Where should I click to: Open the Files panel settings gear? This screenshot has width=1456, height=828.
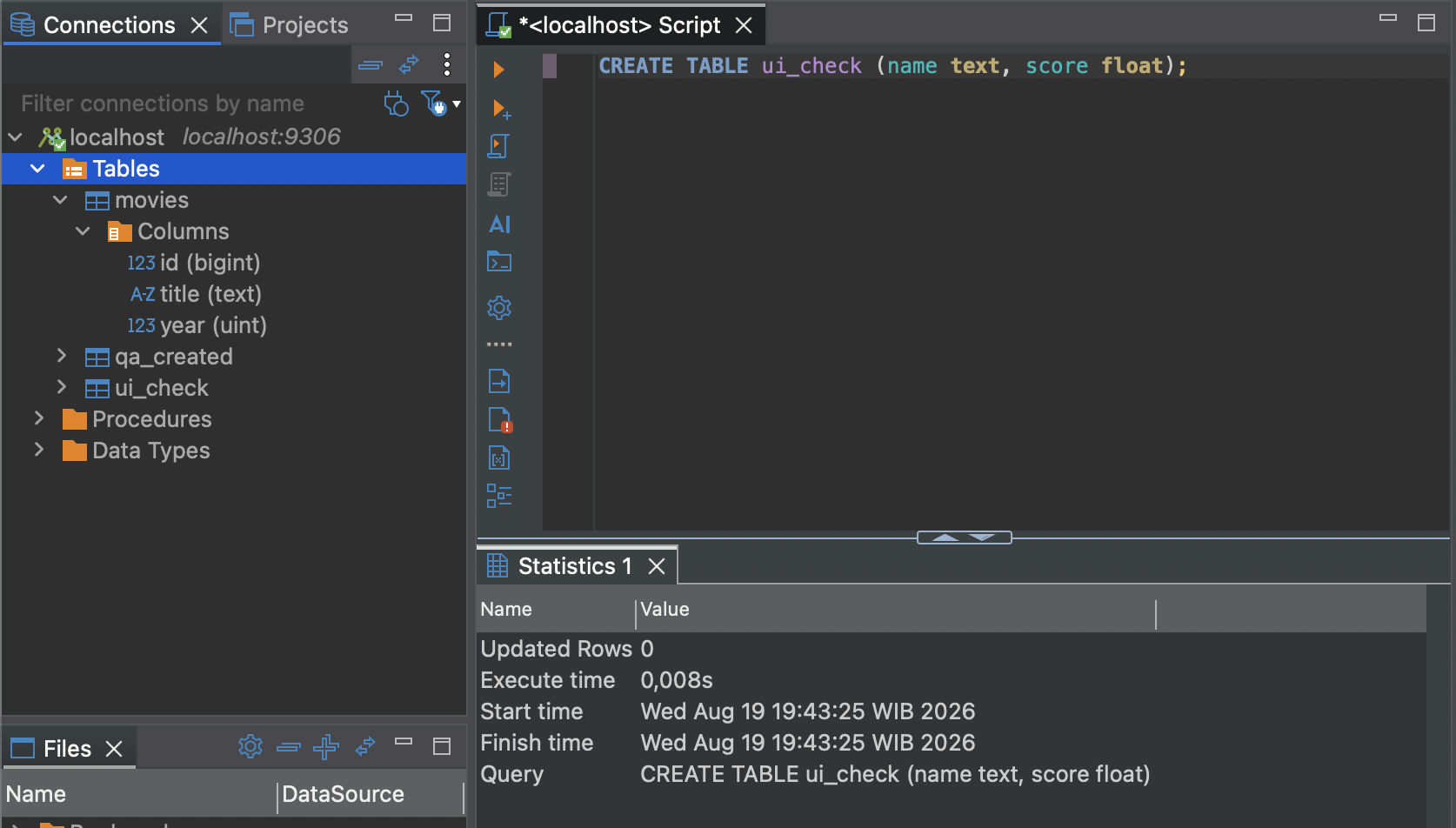click(x=250, y=746)
